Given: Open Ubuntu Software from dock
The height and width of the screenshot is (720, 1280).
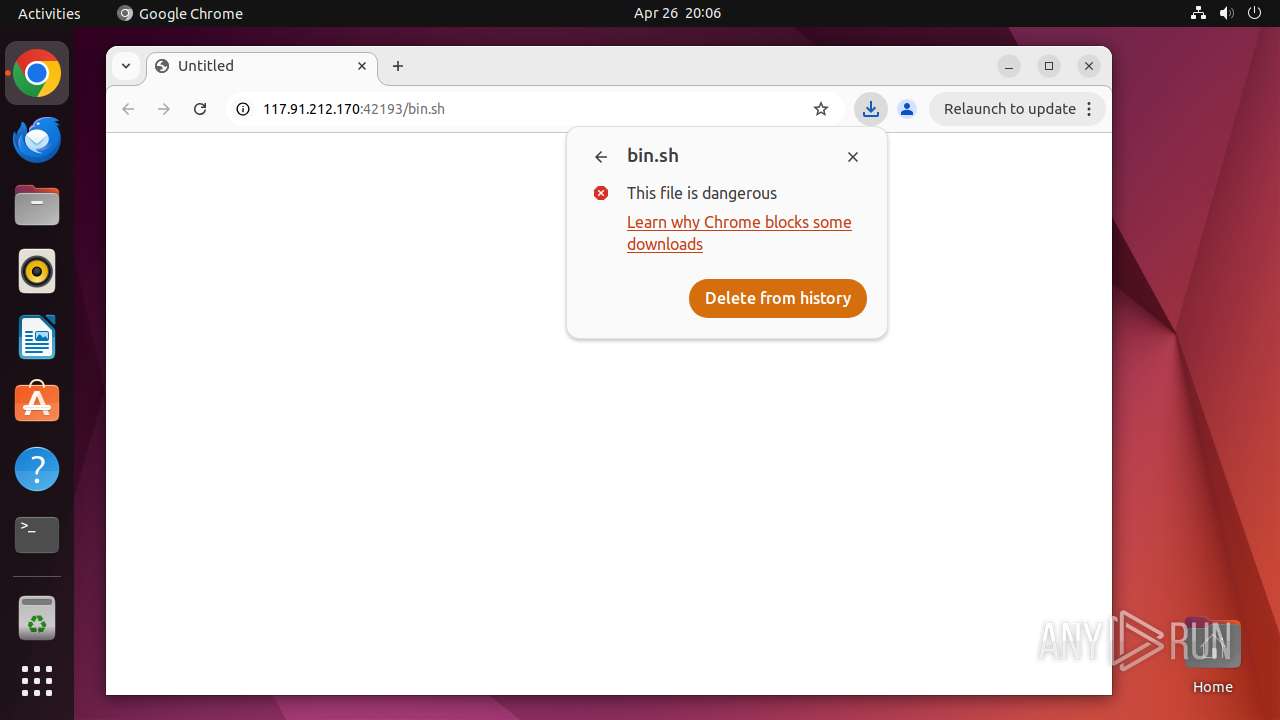Looking at the screenshot, I should [37, 403].
